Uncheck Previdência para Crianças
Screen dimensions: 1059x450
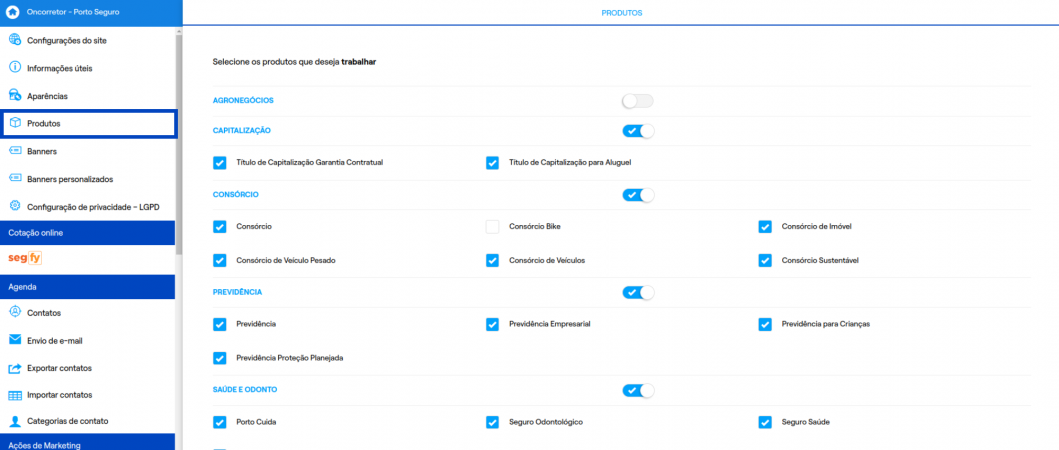click(x=765, y=324)
